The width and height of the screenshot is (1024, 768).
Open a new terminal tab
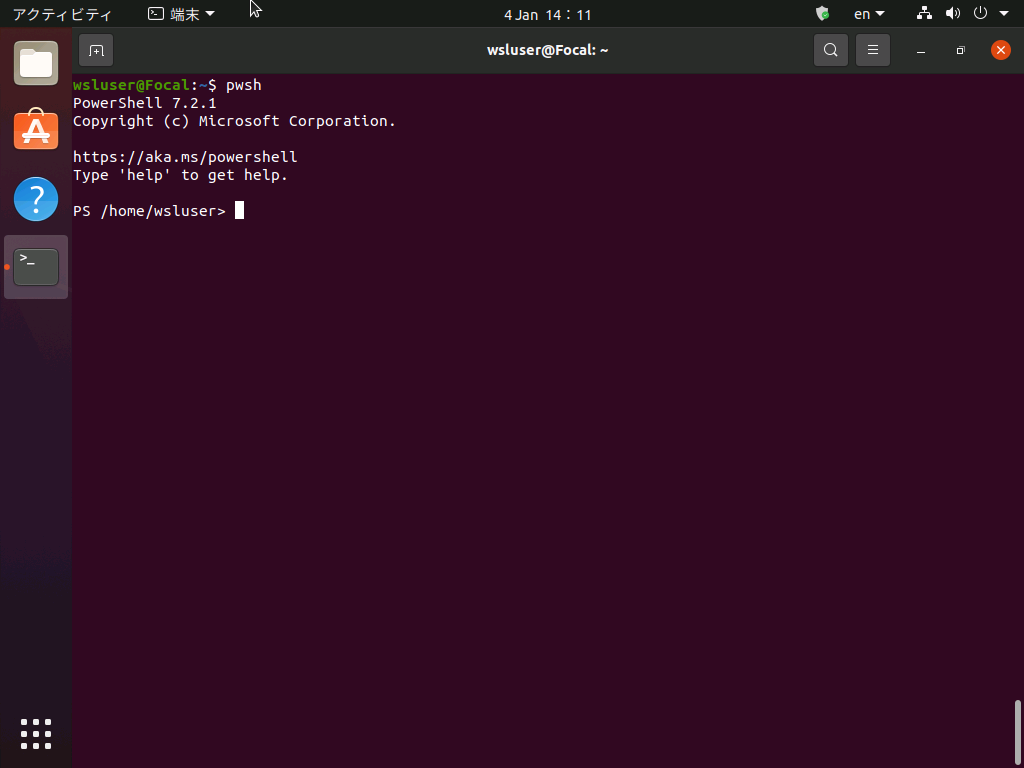point(96,50)
